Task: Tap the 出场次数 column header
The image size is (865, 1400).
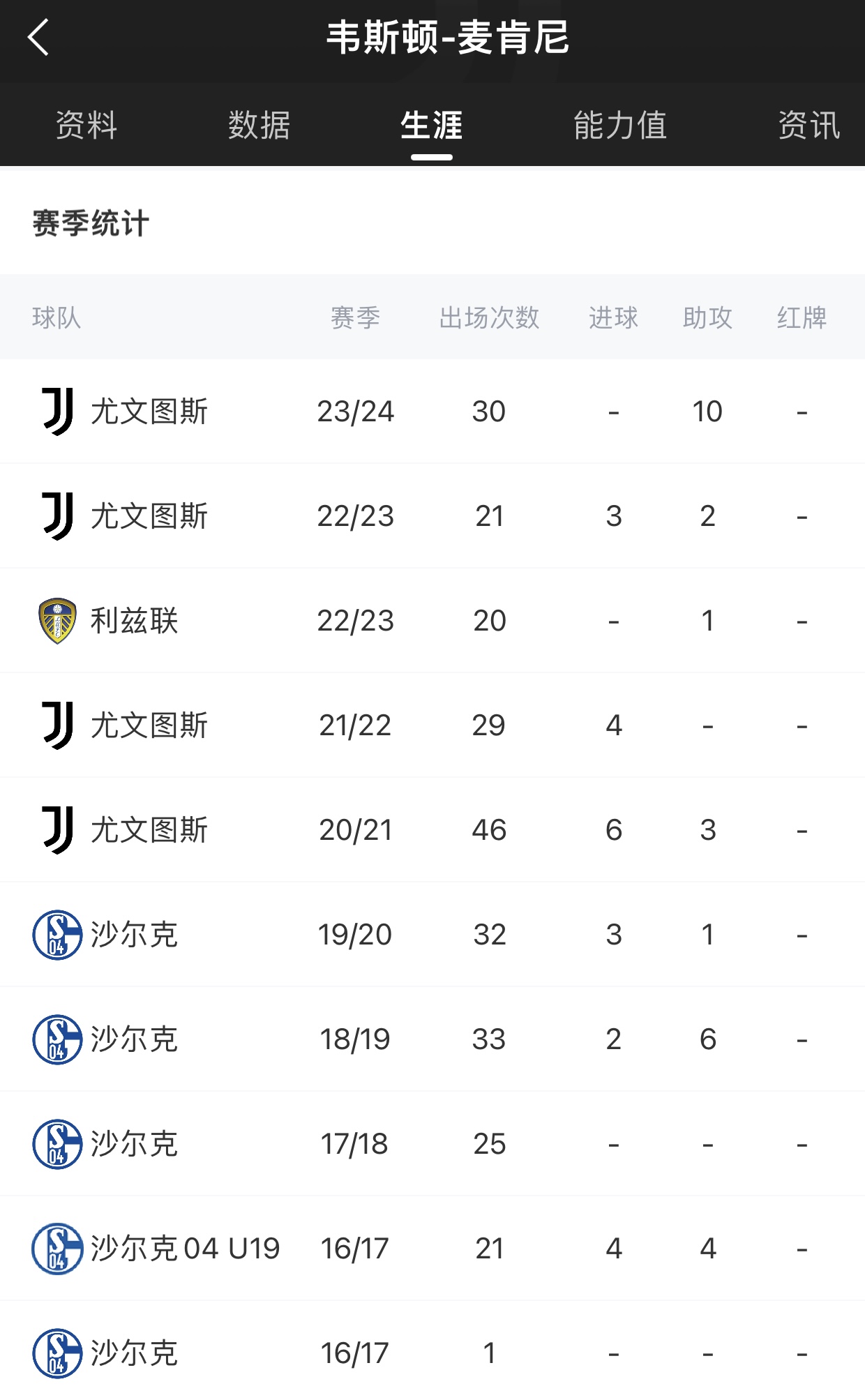Action: click(489, 318)
